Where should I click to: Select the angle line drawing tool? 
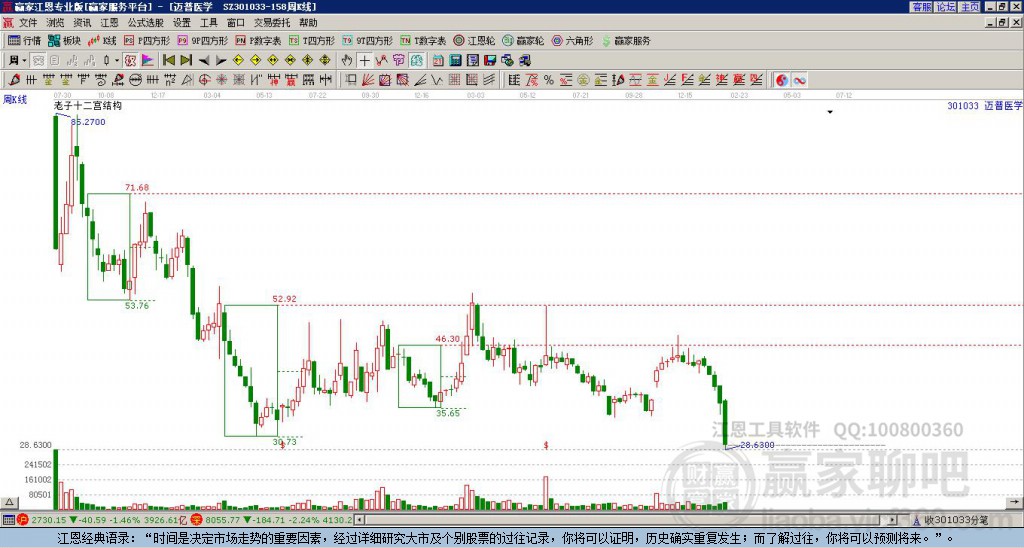point(420,80)
